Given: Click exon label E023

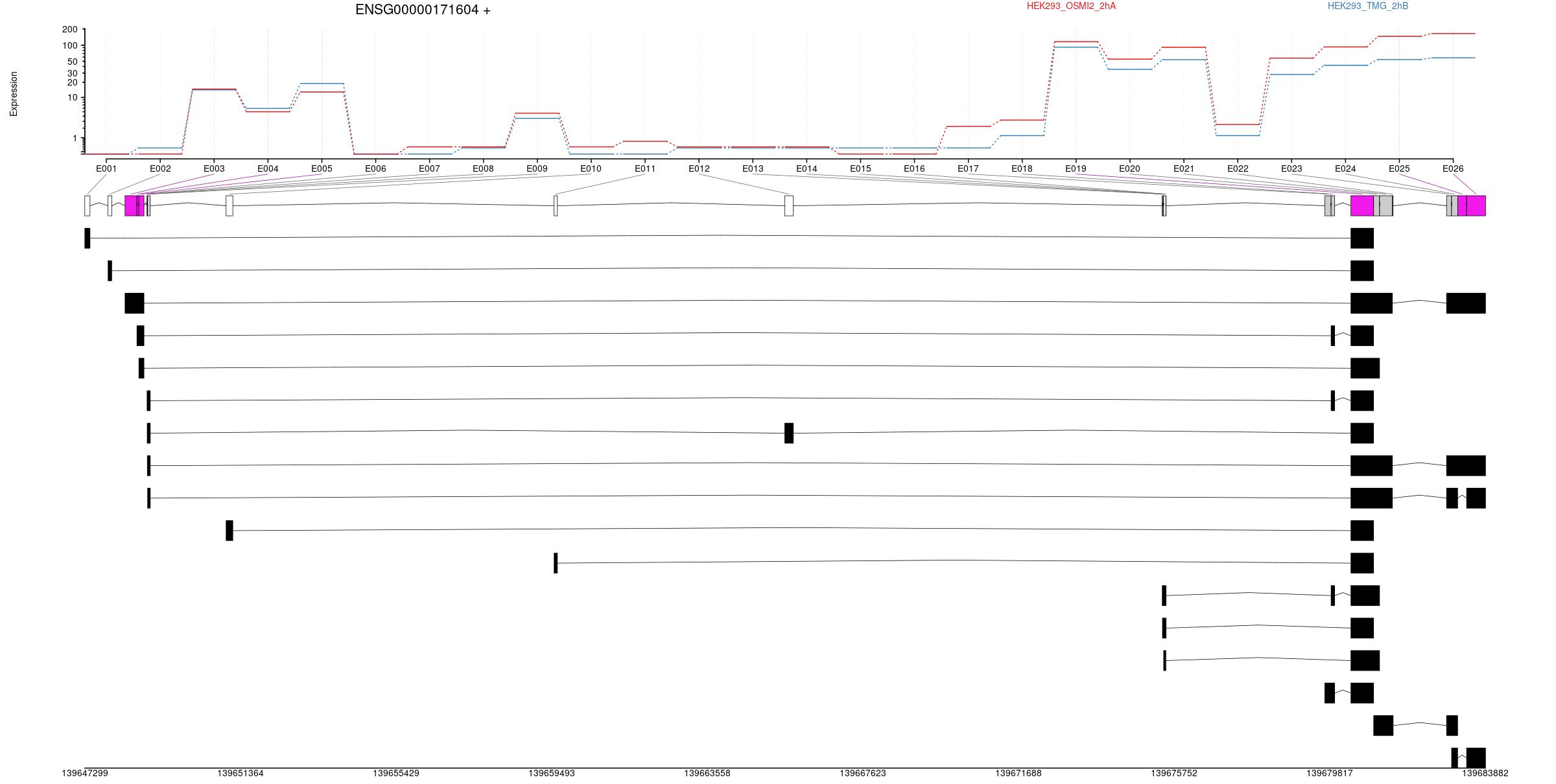Looking at the screenshot, I should 1291,168.
